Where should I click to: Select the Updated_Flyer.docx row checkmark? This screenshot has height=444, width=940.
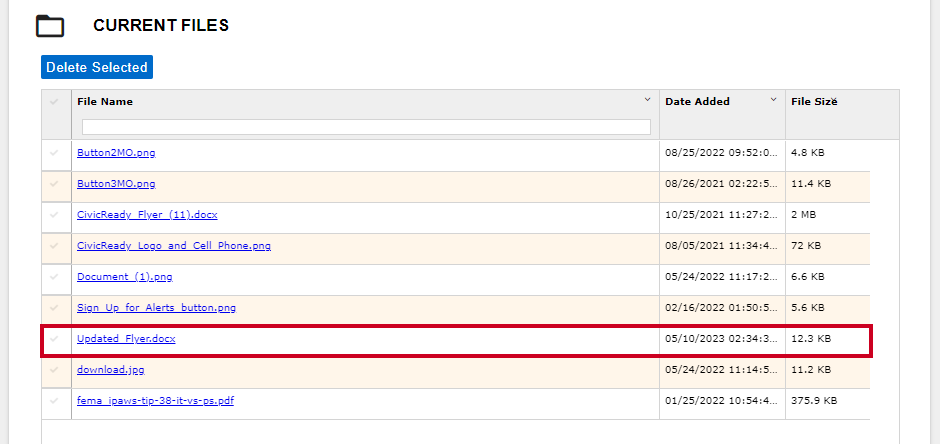54,339
